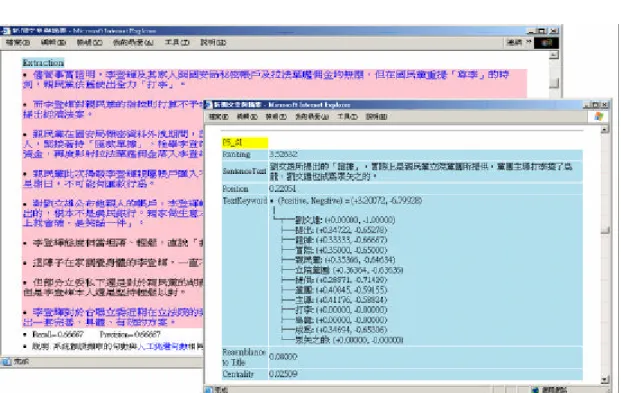Viewport: 621px width, 393px height.
Task: Open 說明 menu in the front detail window
Action: (376, 116)
